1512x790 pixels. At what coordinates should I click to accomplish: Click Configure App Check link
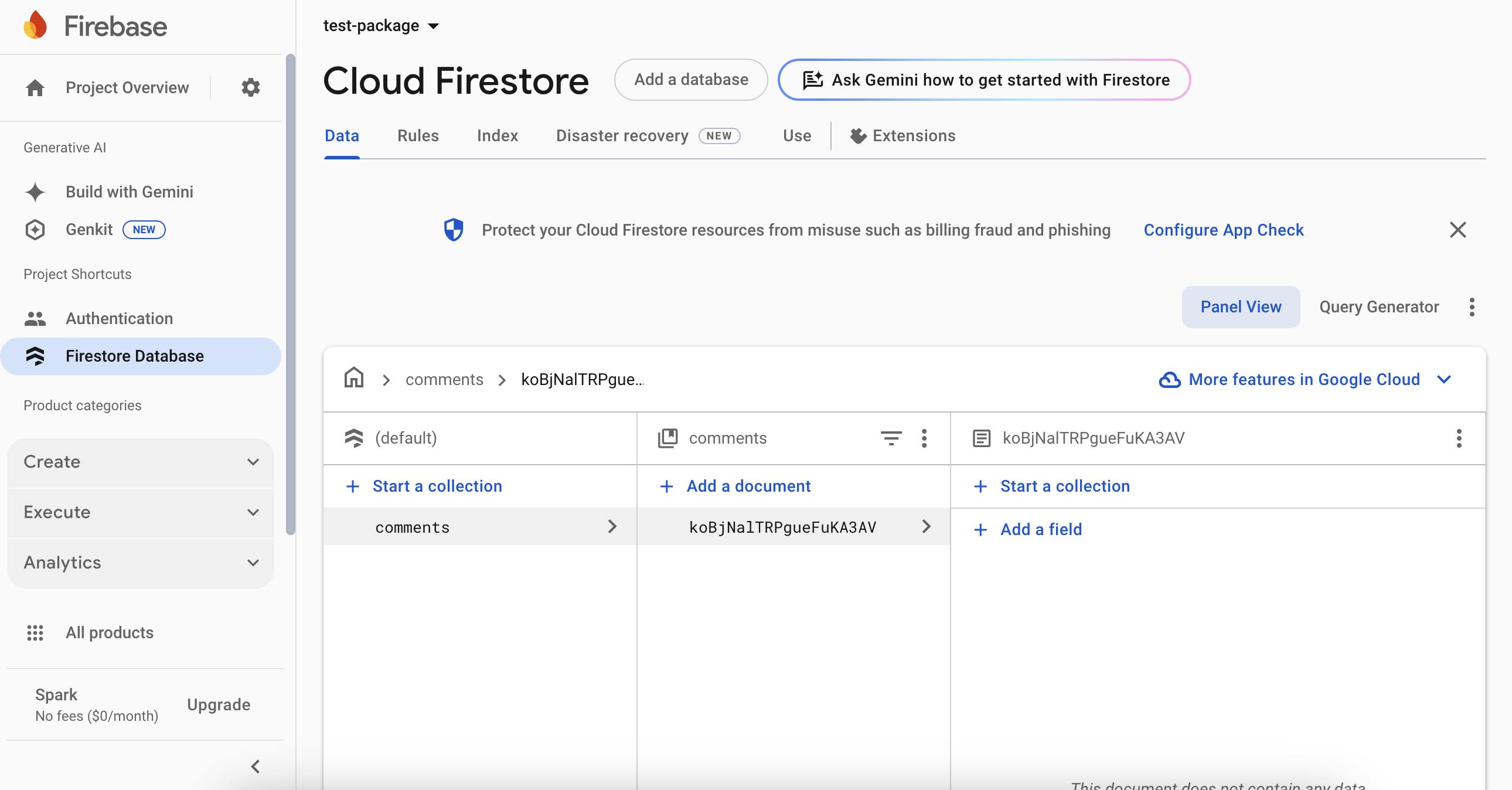1223,230
